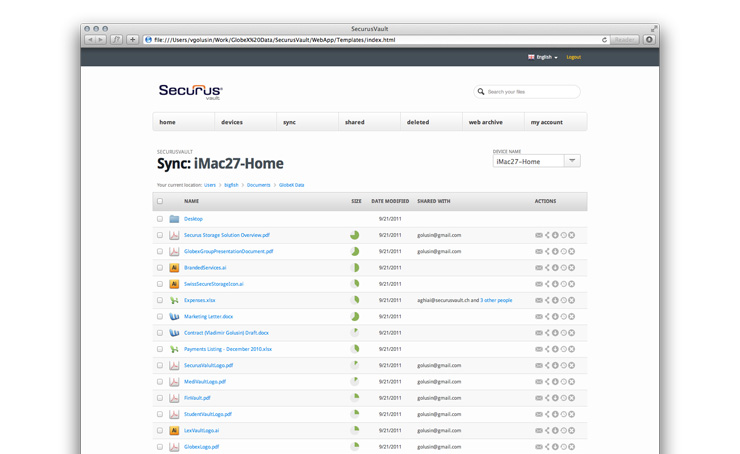Download Securus Storage Solution Overview.pdf
740x454 pixels.
(555, 235)
